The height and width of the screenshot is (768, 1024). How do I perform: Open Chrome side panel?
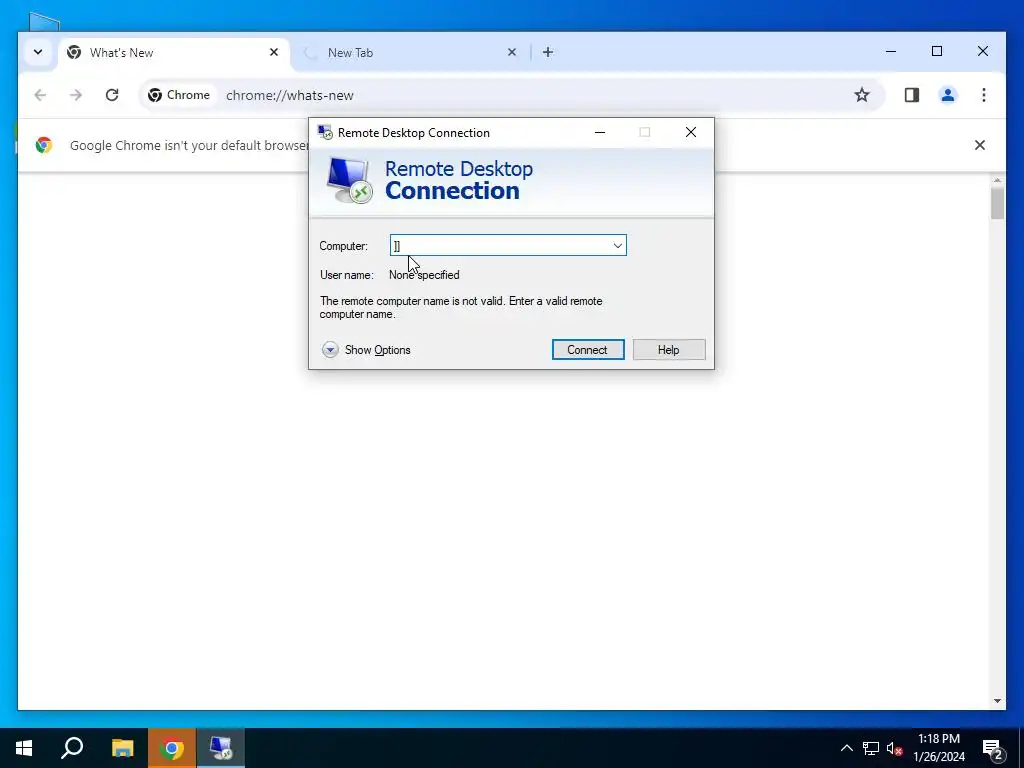(x=912, y=95)
